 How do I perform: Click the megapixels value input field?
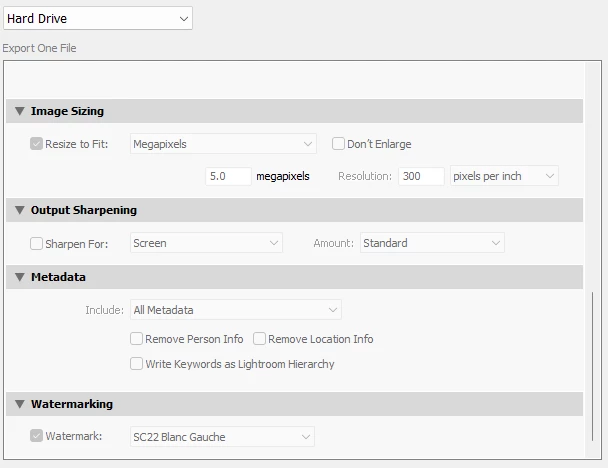click(x=228, y=176)
